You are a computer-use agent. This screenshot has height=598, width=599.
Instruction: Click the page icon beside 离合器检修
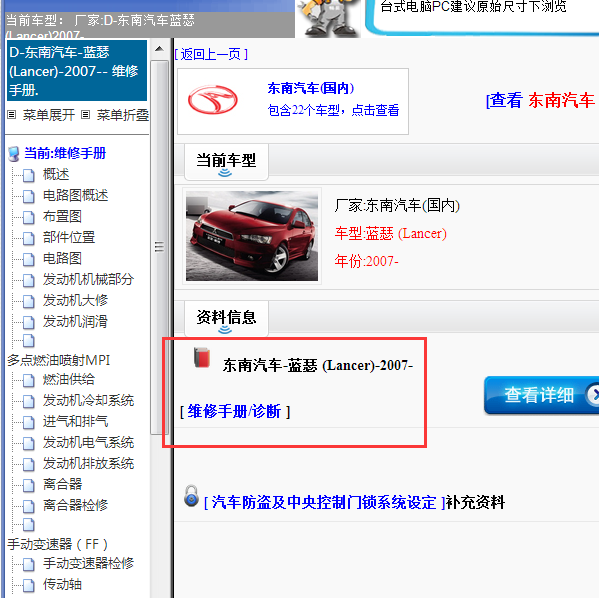tap(28, 506)
